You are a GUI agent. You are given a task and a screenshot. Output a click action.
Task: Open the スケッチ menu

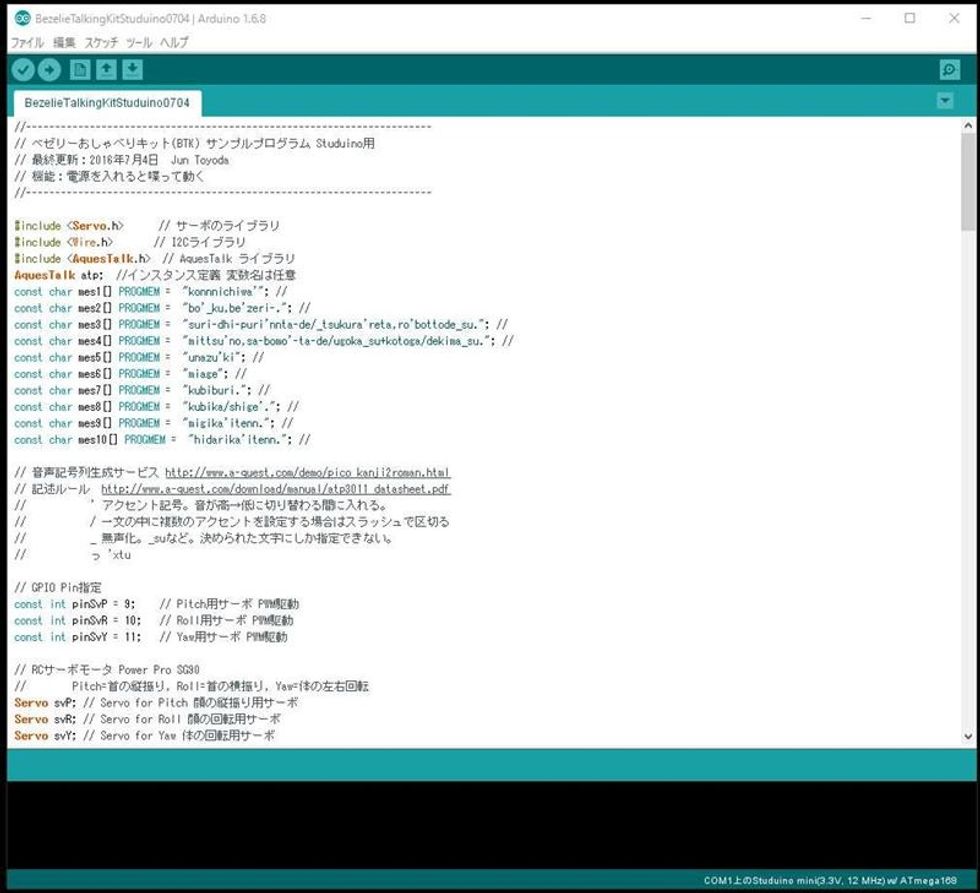point(101,43)
